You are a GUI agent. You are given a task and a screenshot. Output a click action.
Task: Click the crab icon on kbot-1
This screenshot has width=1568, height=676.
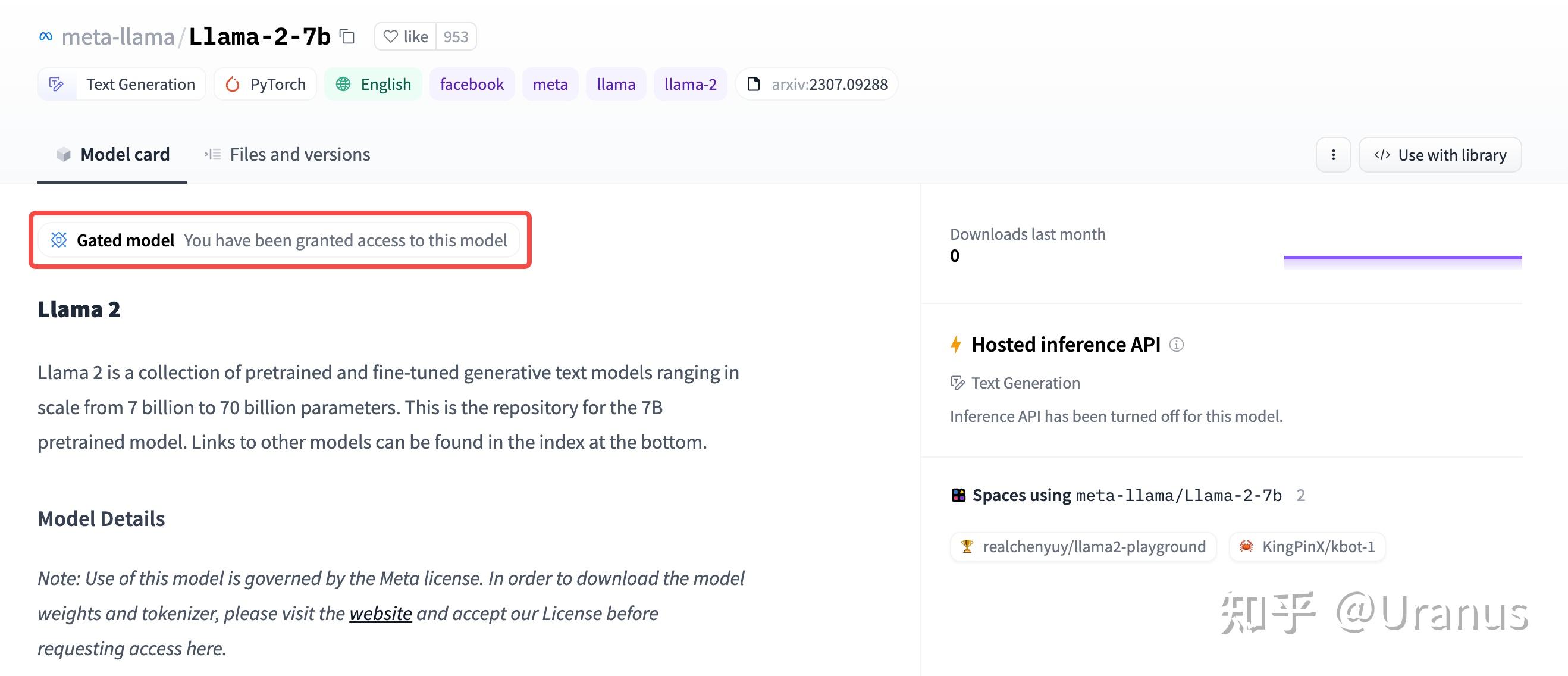pyautogui.click(x=1246, y=546)
